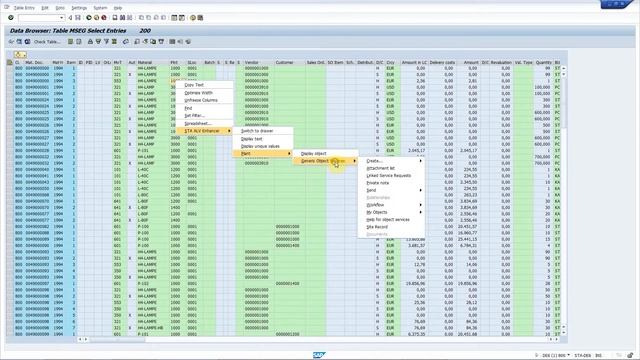Viewport: 640px width, 360px height.
Task: Click the yellow Help question-mark icon
Action: (x=192, y=18)
